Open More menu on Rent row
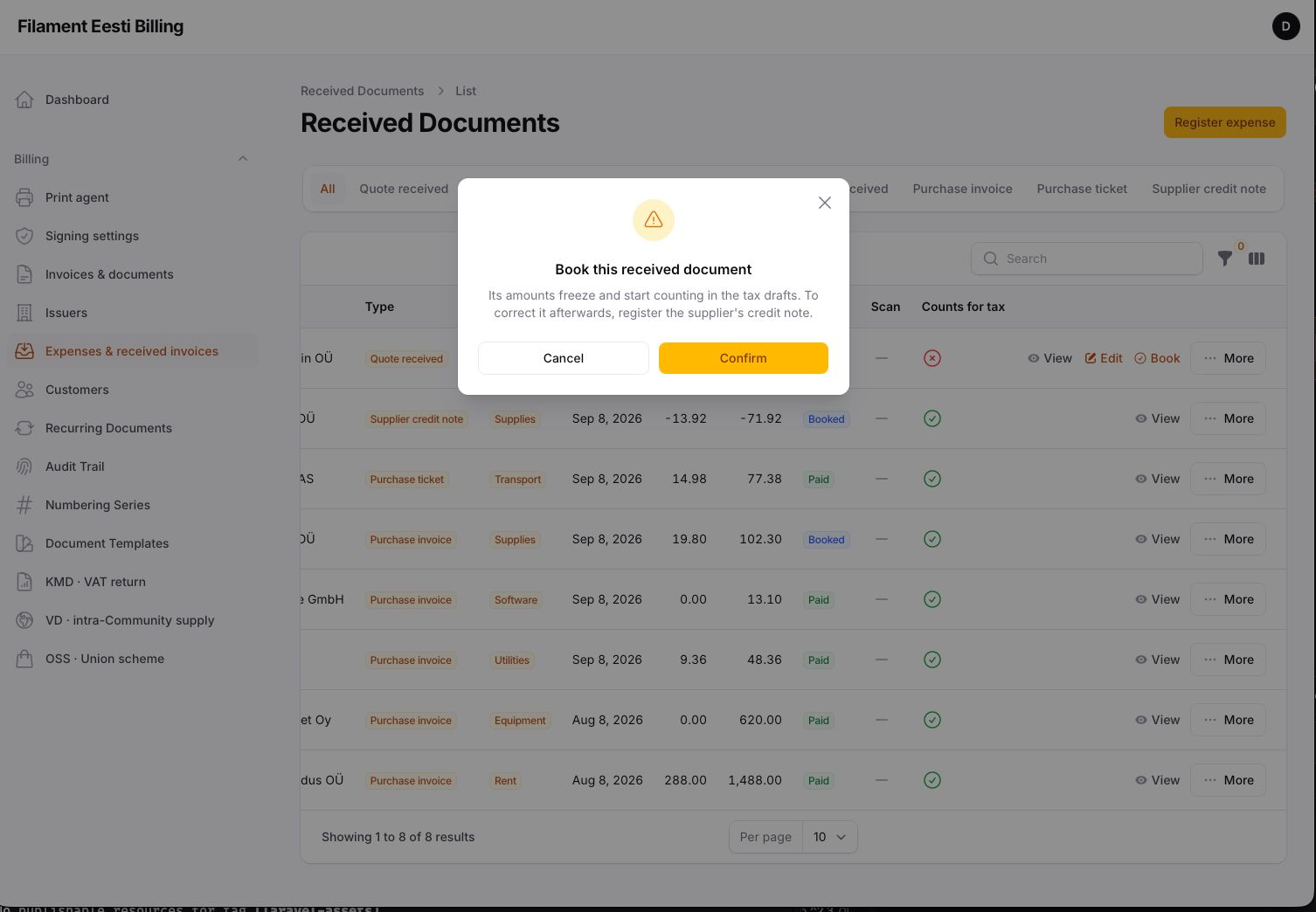The image size is (1316, 912). click(1228, 780)
